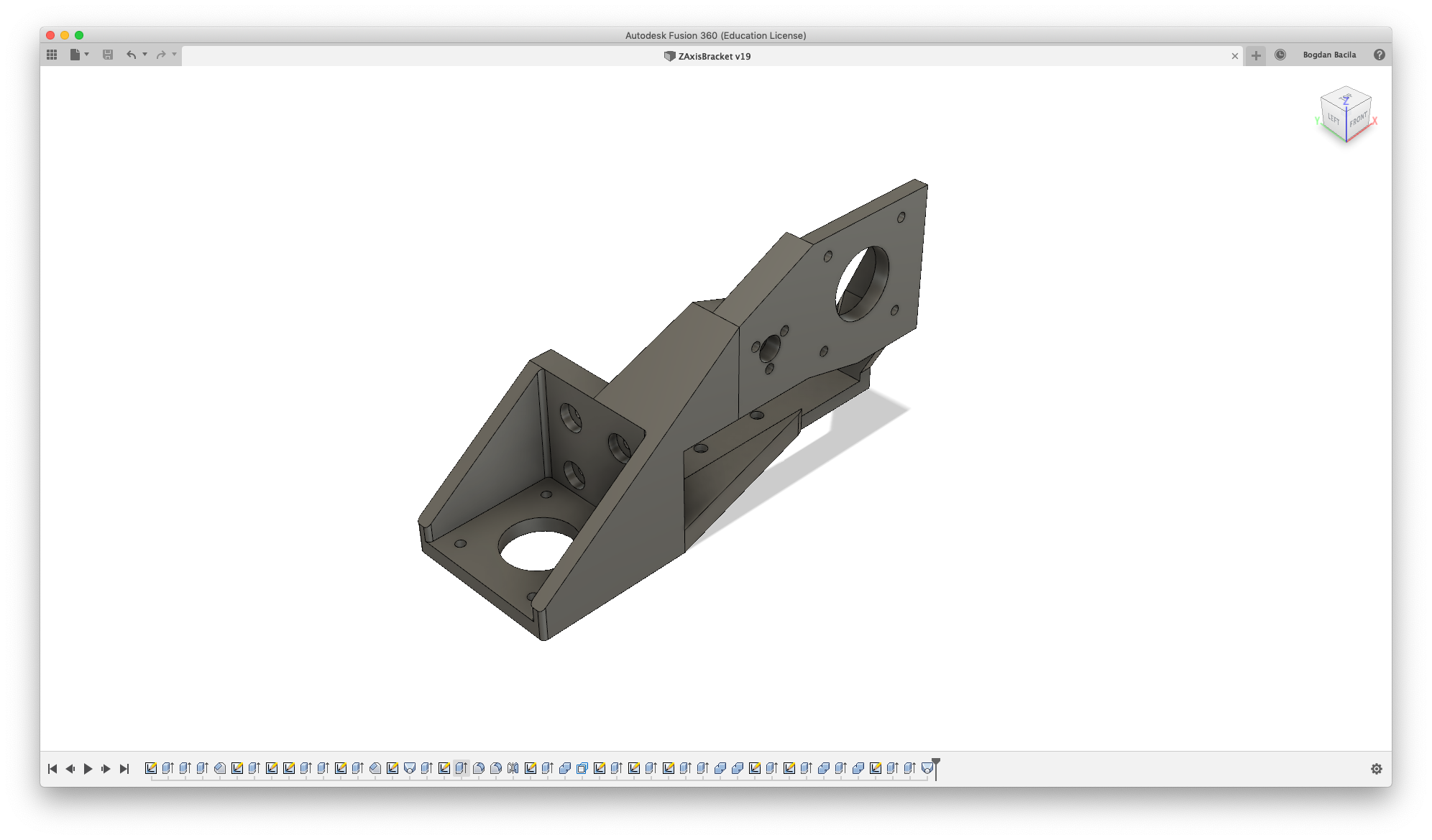The width and height of the screenshot is (1432, 840).
Task: Click the Redo arrow
Action: (x=161, y=55)
